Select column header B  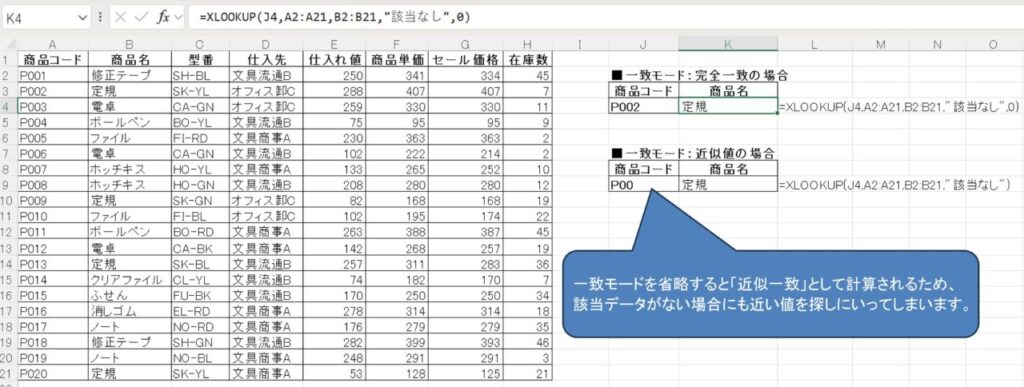pyautogui.click(x=129, y=44)
